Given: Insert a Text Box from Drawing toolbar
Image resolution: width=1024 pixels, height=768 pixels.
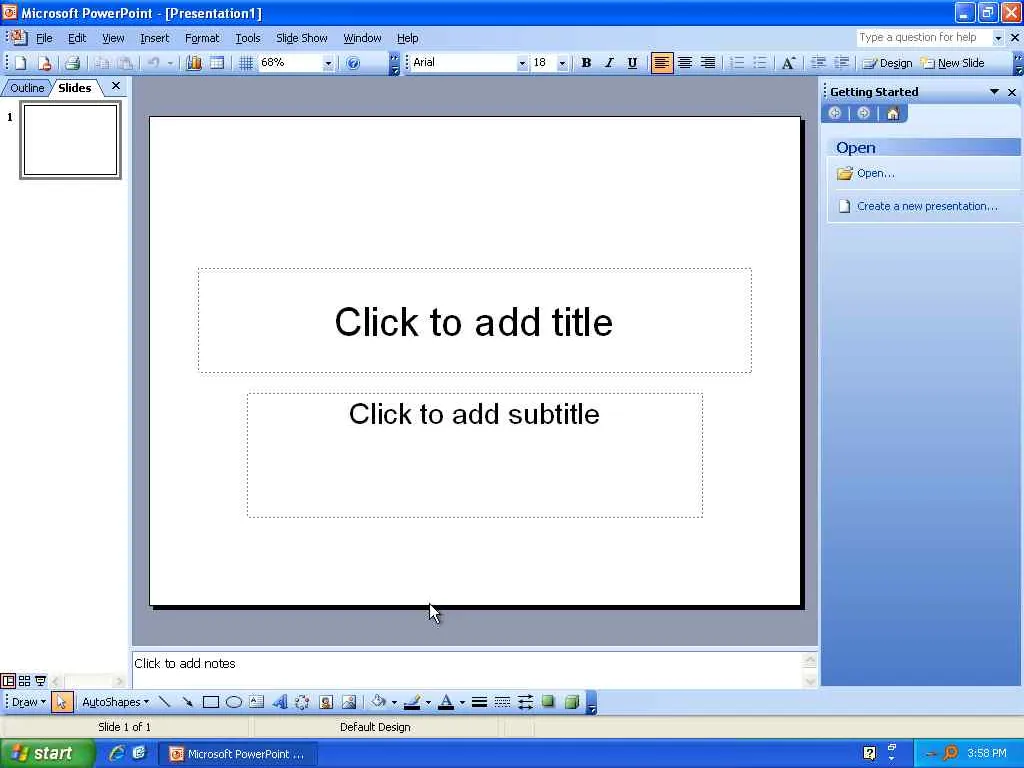Looking at the screenshot, I should 257,702.
